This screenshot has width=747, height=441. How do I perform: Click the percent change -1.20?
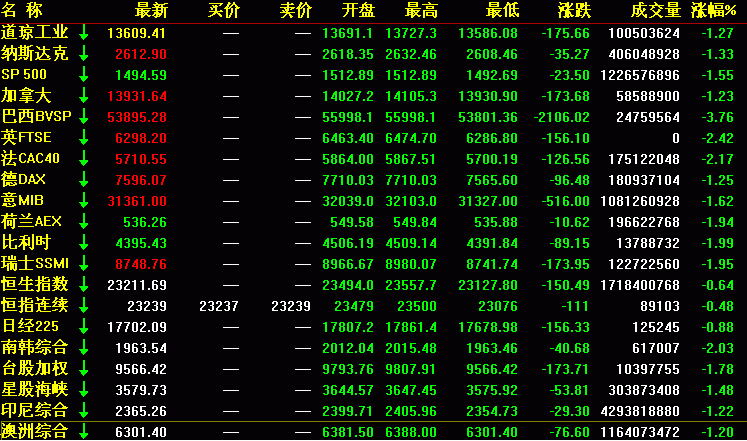point(717,432)
